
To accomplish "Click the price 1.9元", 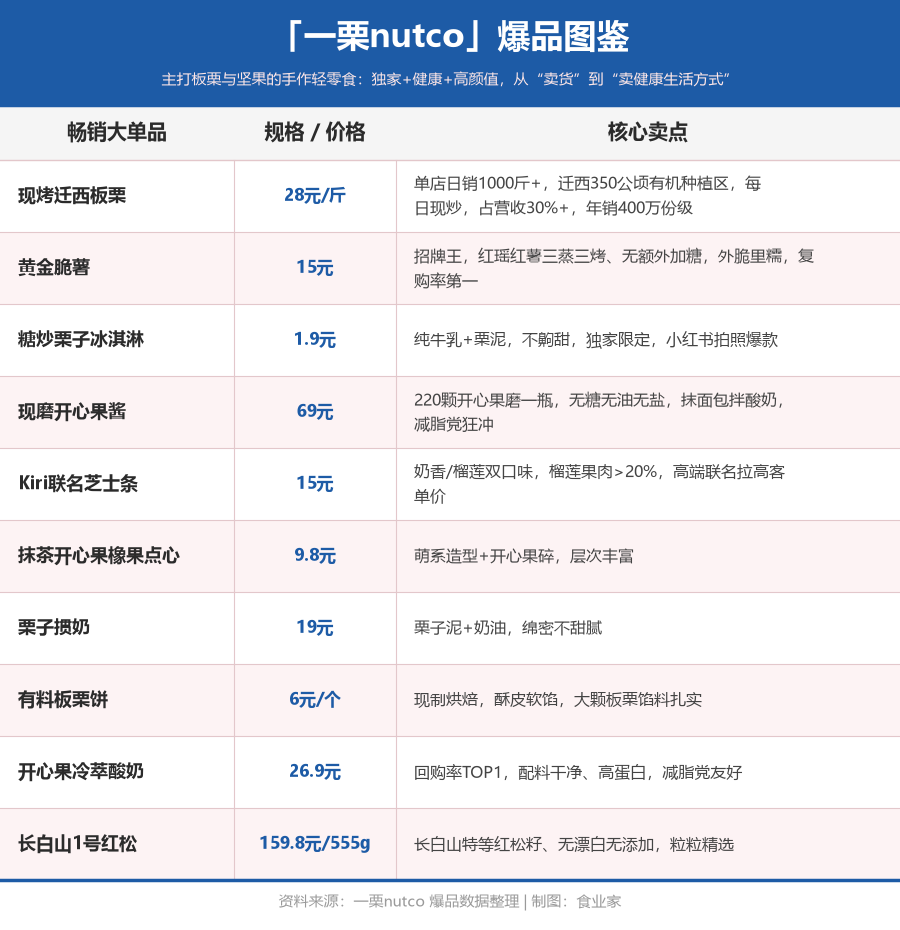I will point(315,339).
